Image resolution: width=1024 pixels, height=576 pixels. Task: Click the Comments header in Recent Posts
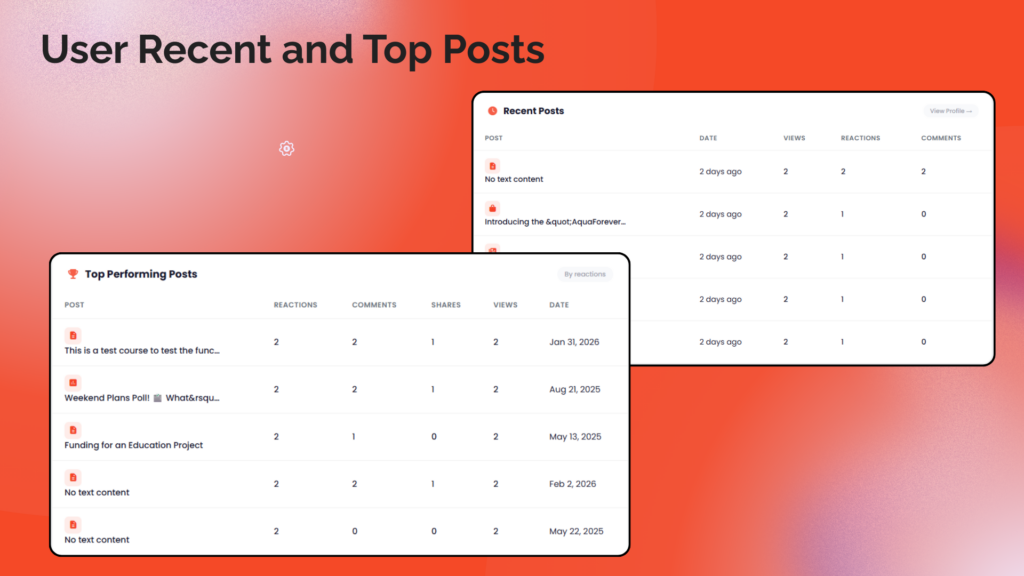941,138
